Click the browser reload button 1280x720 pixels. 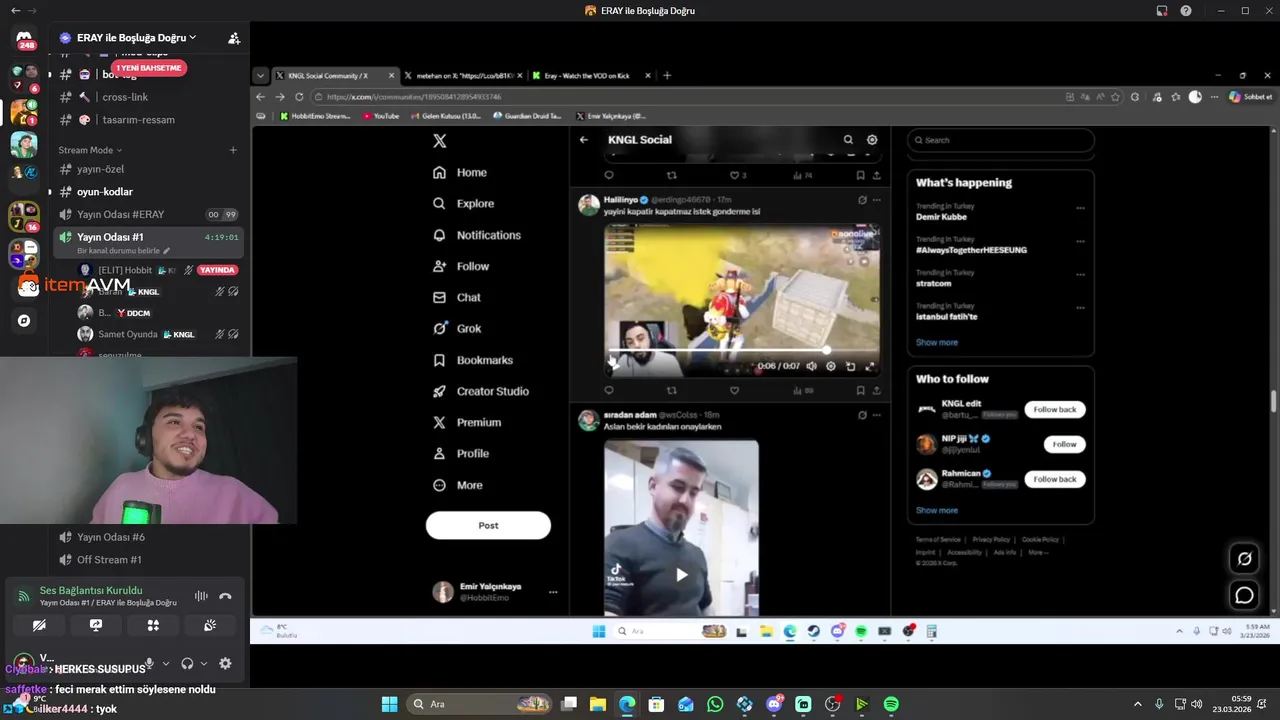(x=299, y=97)
